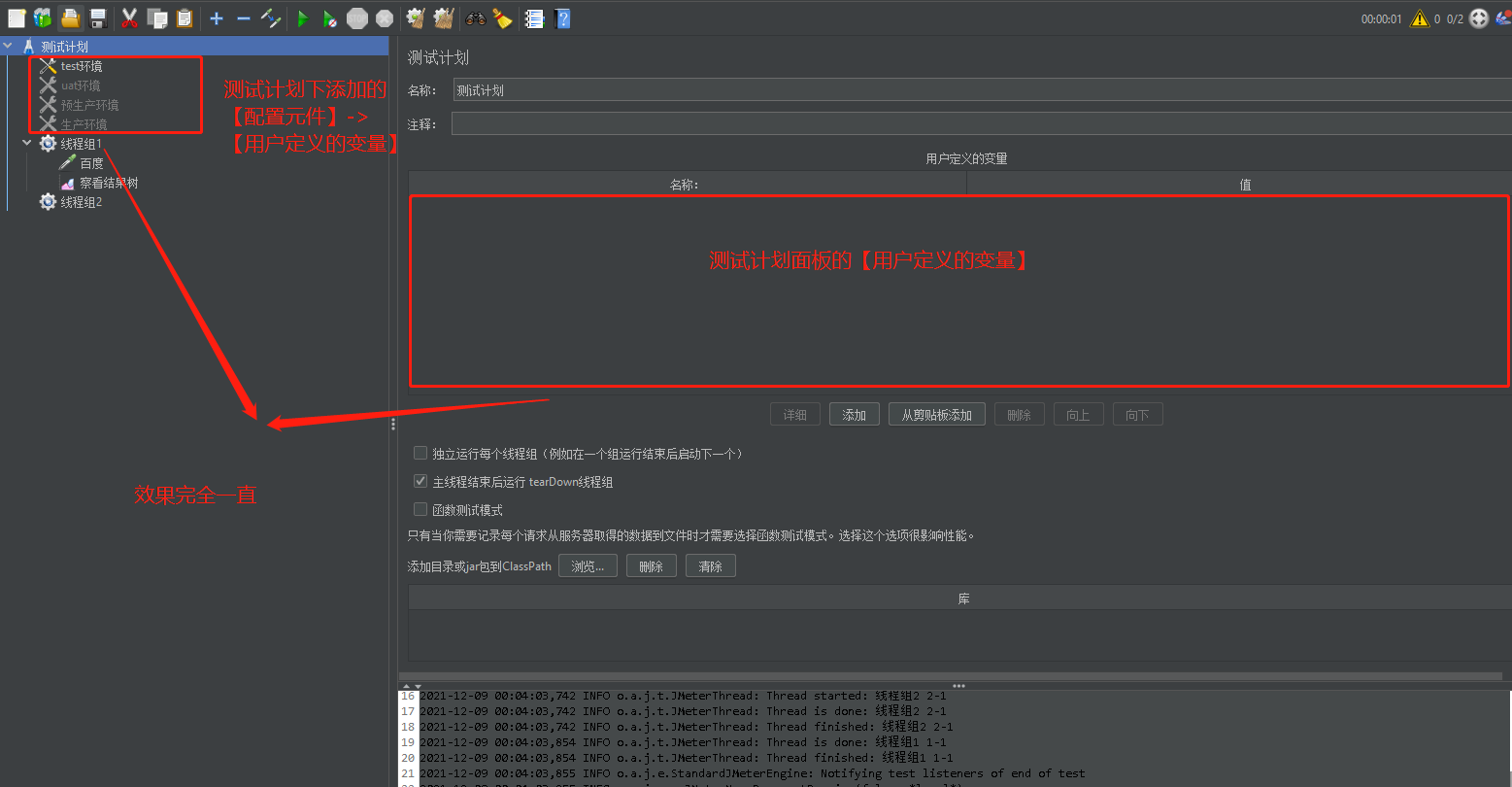Click the Toggle enable/disable toolbar icon
Image resolution: width=1512 pixels, height=787 pixels.
click(x=271, y=17)
